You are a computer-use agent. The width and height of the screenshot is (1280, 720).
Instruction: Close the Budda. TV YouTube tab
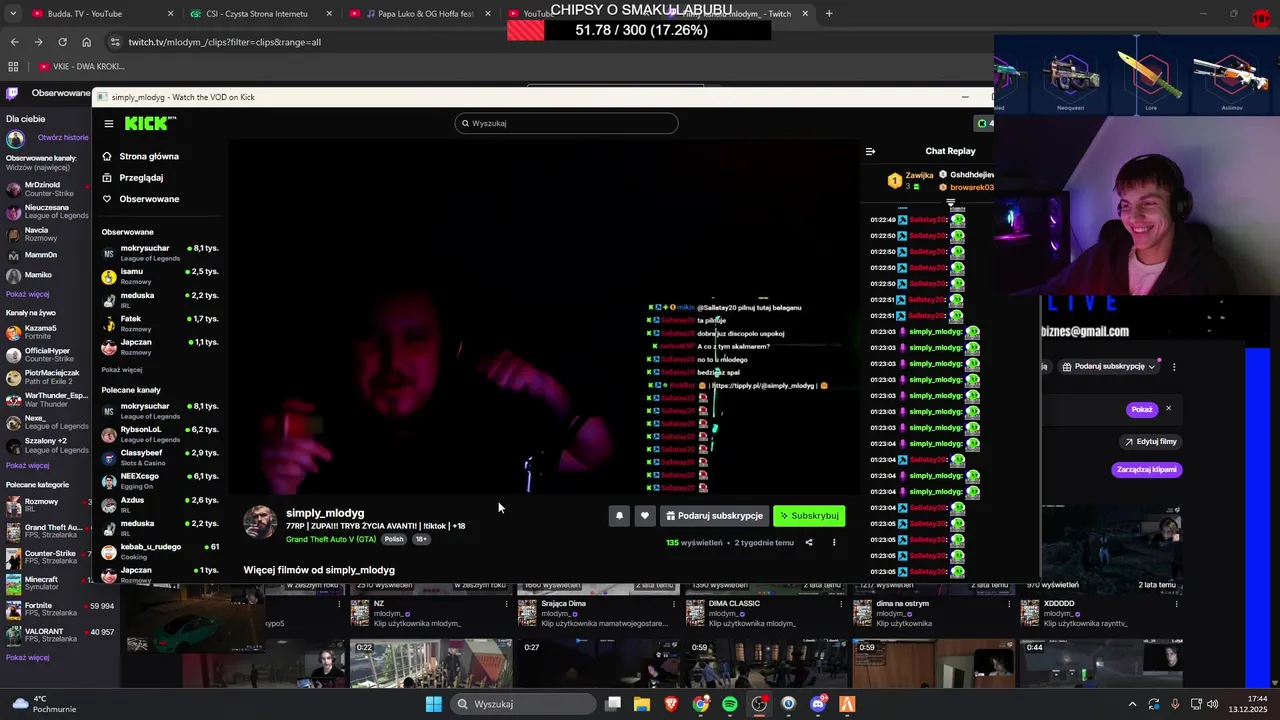tap(170, 14)
